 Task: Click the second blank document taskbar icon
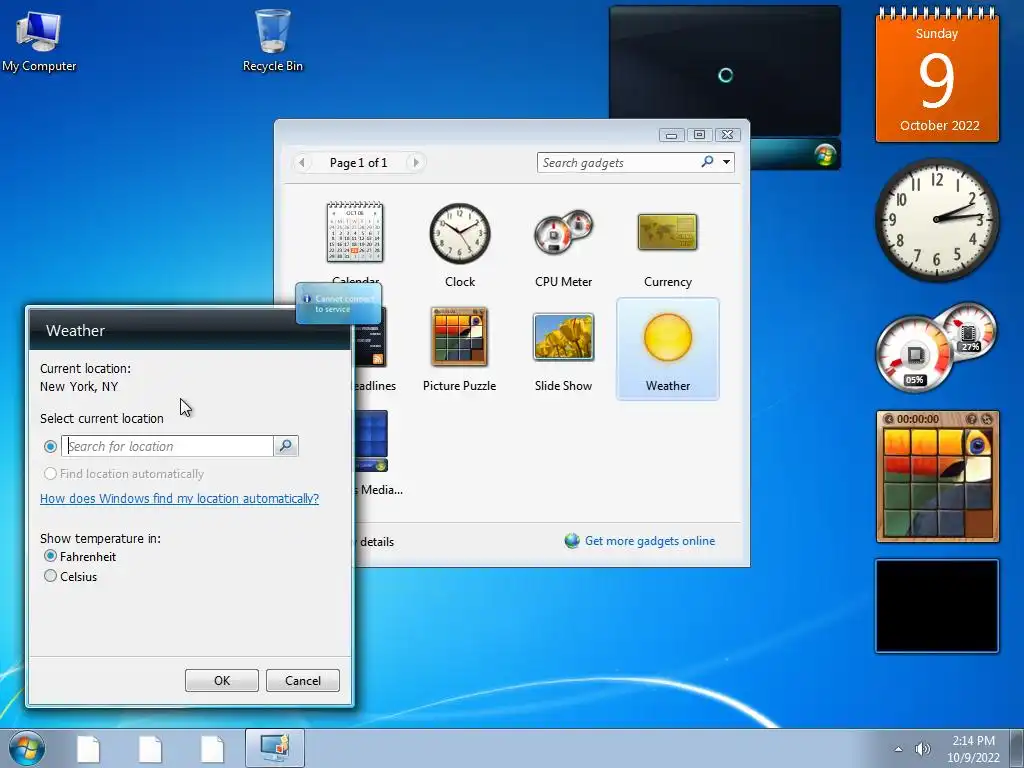150,748
